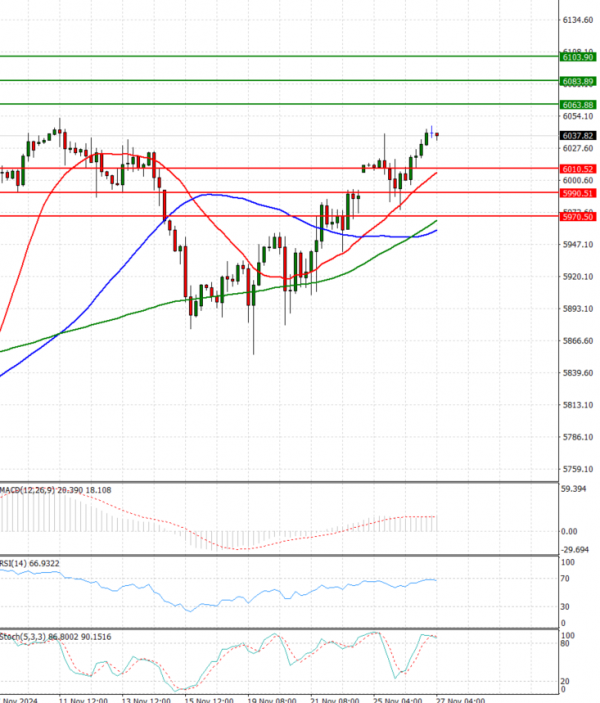Viewport: 600px width, 703px height.
Task: Click the MACD scale value 59.394
Action: [574, 489]
